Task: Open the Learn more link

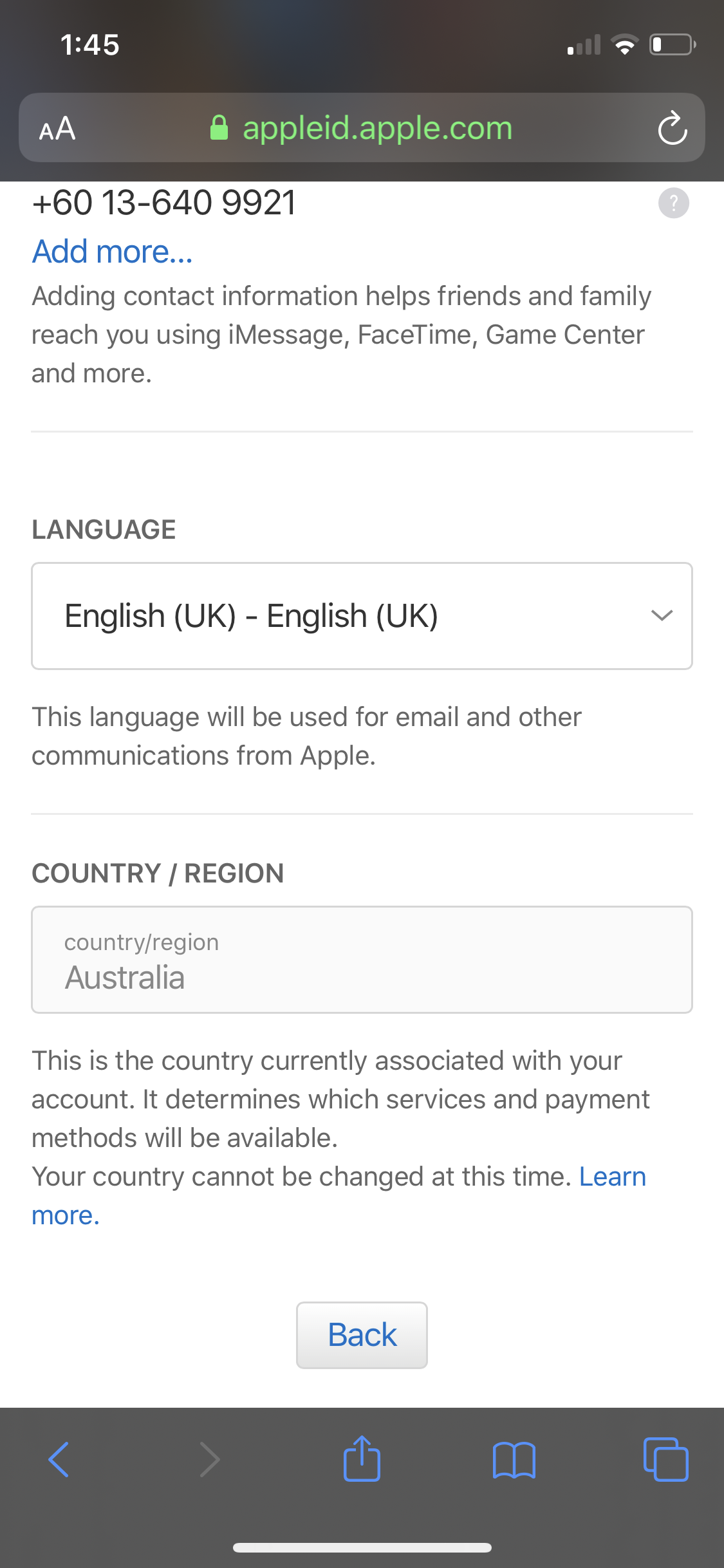Action: pos(612,1177)
